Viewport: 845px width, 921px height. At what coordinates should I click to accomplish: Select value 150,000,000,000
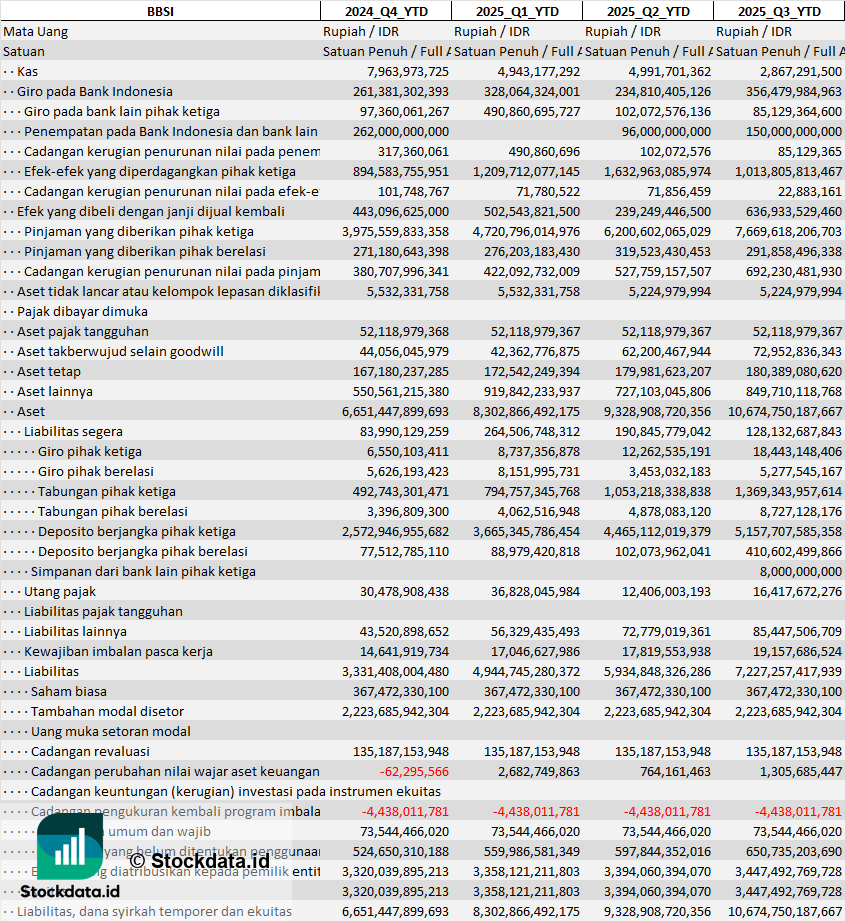[793, 132]
